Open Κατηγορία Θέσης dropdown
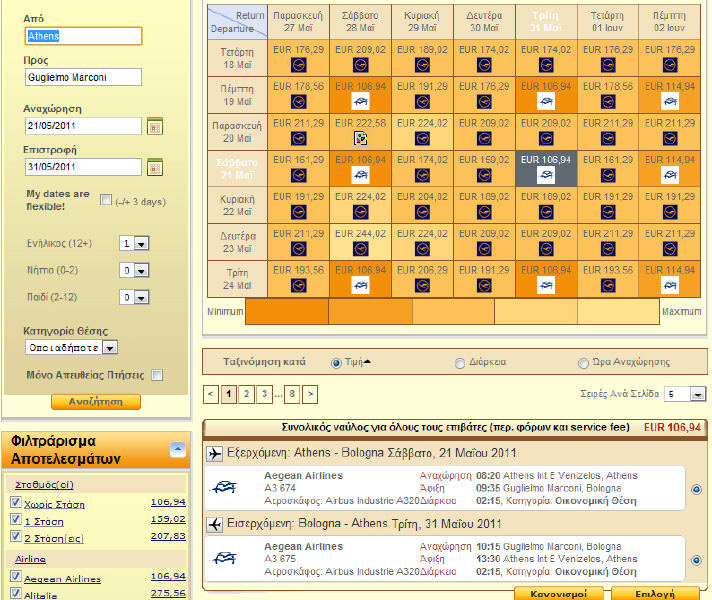 coord(72,347)
